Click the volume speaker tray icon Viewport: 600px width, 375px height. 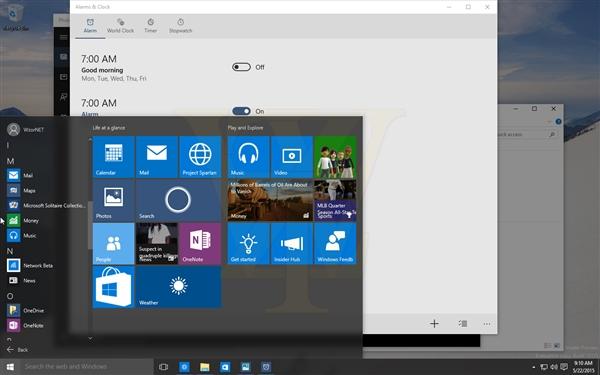[554, 367]
